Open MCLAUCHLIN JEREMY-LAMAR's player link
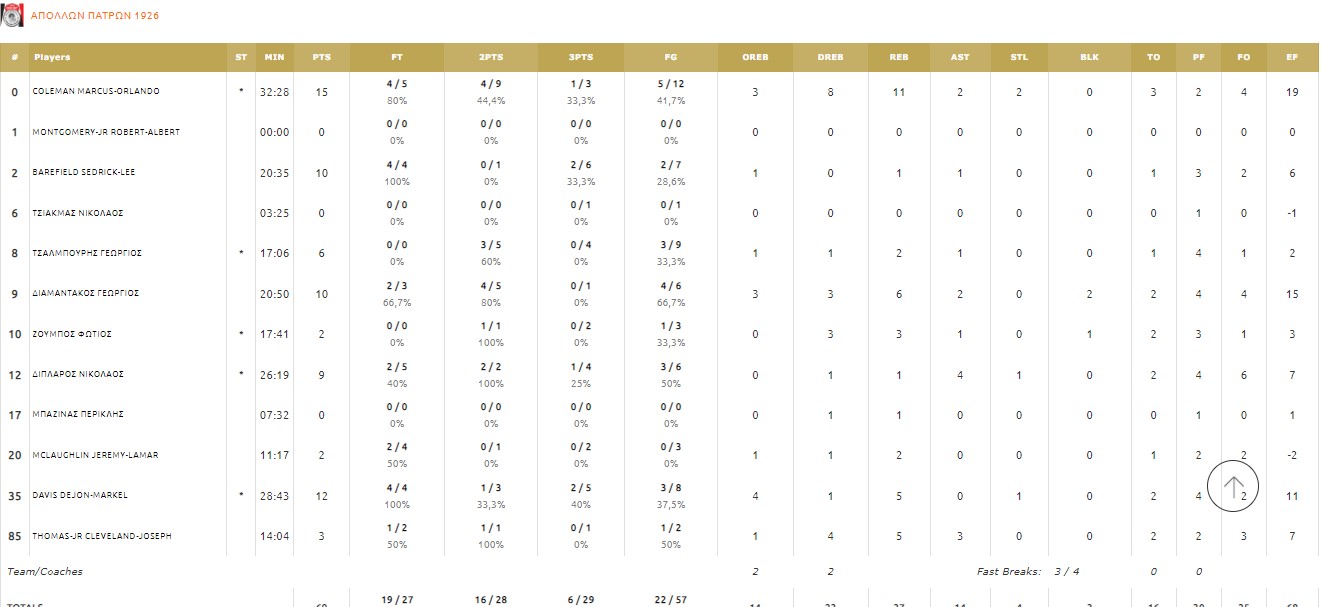This screenshot has height=607, width=1322. [95, 455]
